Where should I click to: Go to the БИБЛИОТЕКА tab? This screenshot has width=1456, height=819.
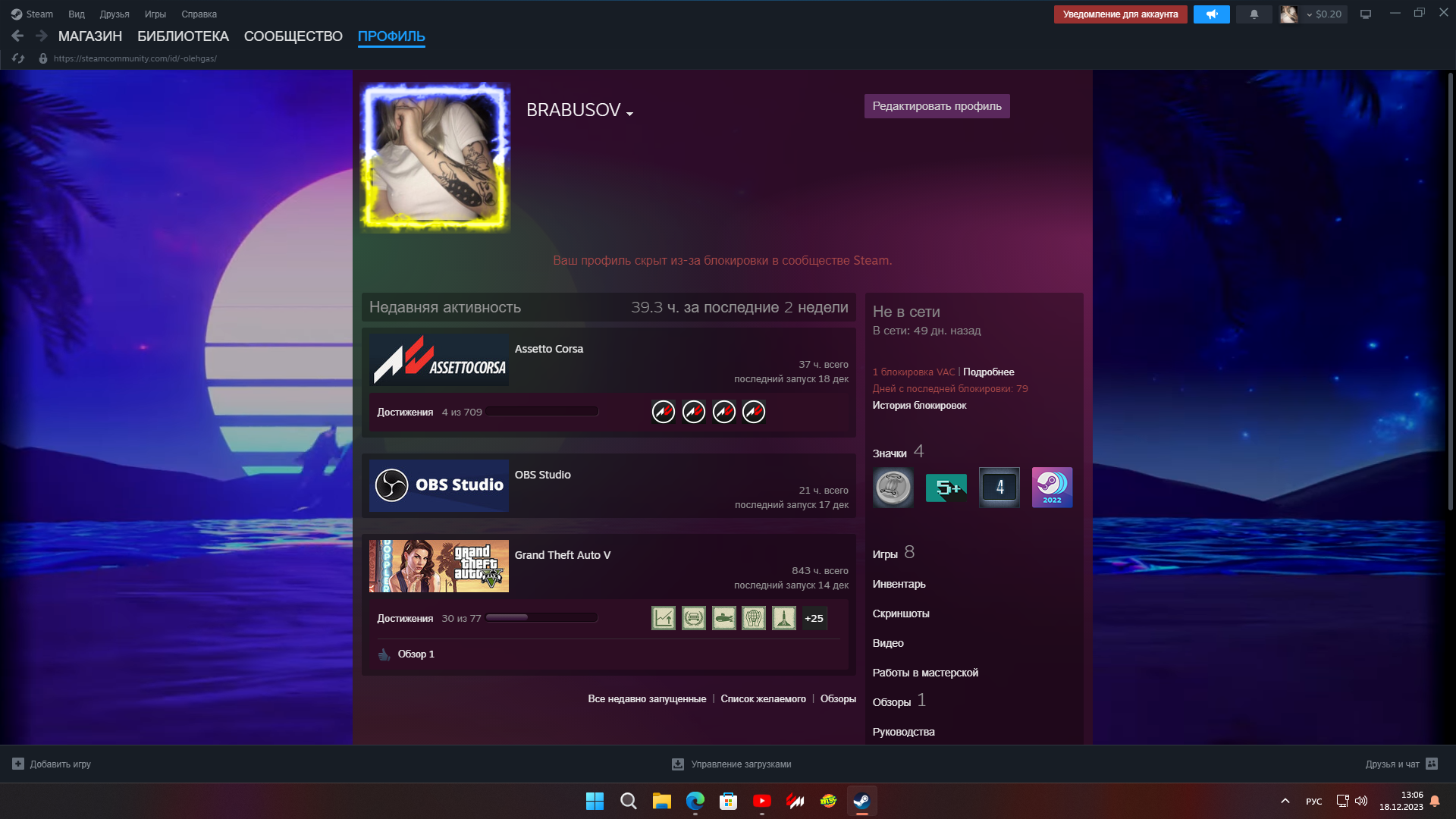[x=183, y=36]
